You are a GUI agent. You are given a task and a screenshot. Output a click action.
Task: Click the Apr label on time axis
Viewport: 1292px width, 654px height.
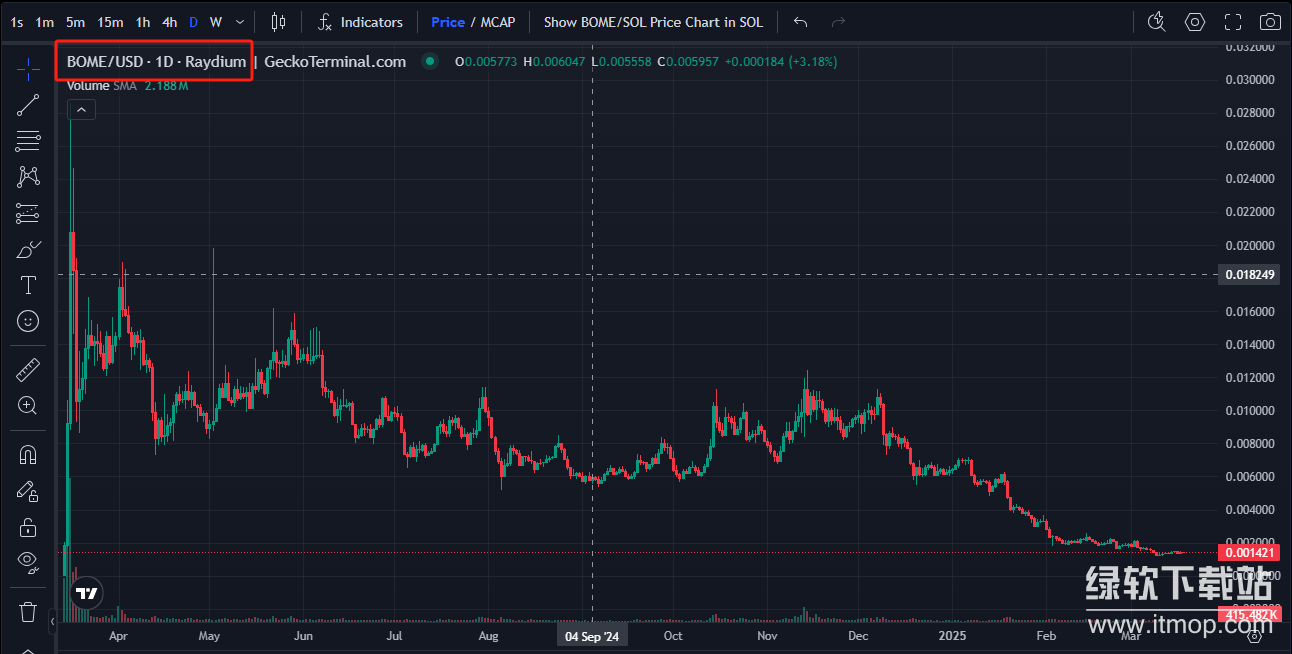click(x=117, y=636)
